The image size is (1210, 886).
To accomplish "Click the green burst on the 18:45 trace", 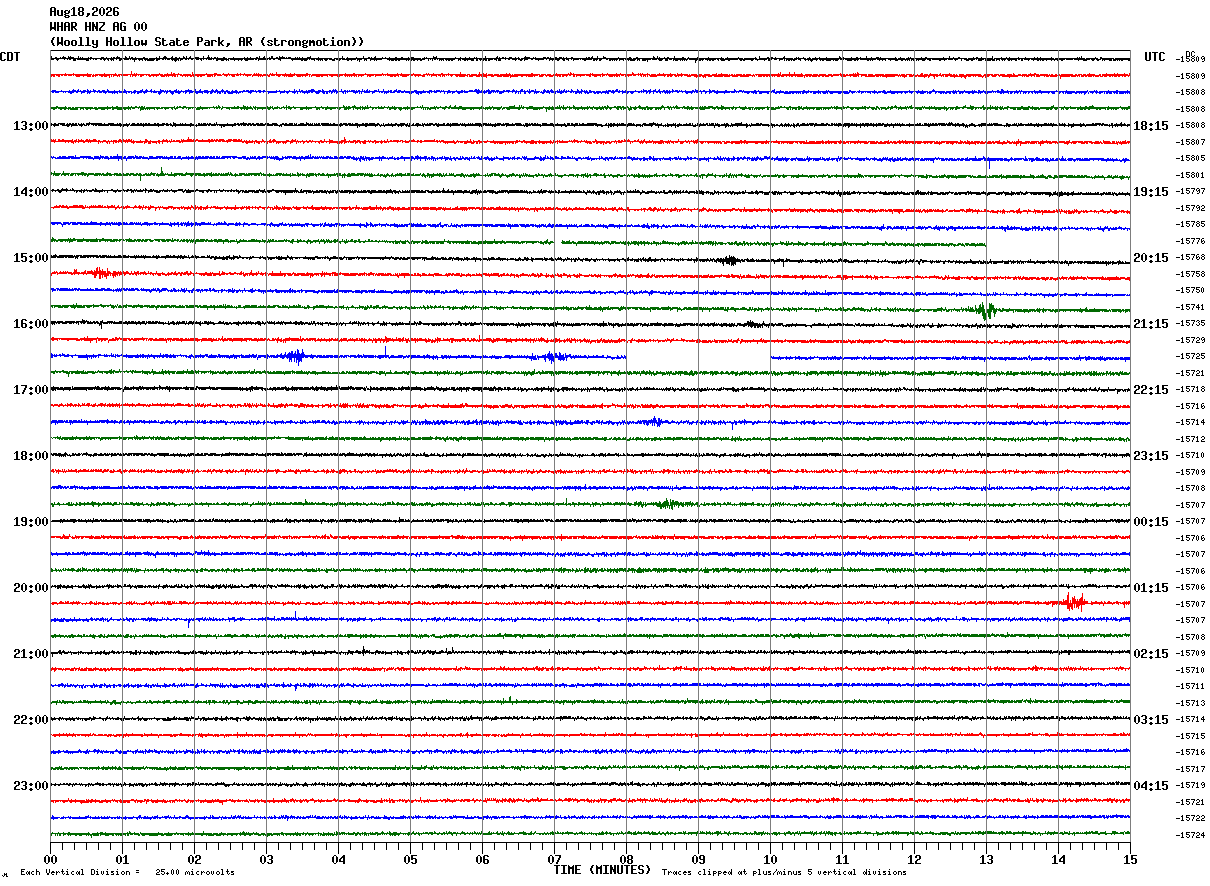I will (x=665, y=504).
